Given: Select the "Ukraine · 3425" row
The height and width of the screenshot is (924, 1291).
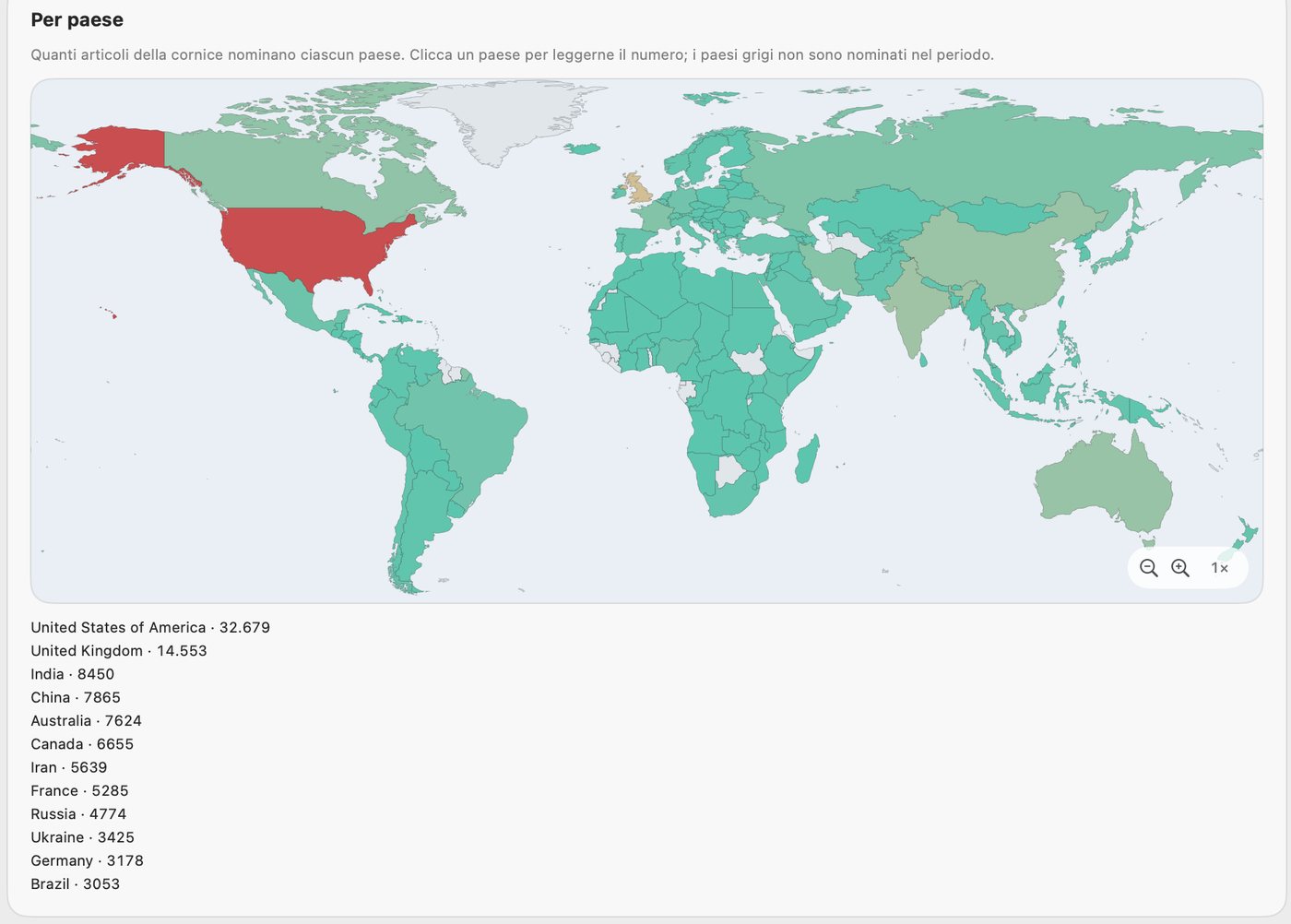Looking at the screenshot, I should tap(83, 837).
